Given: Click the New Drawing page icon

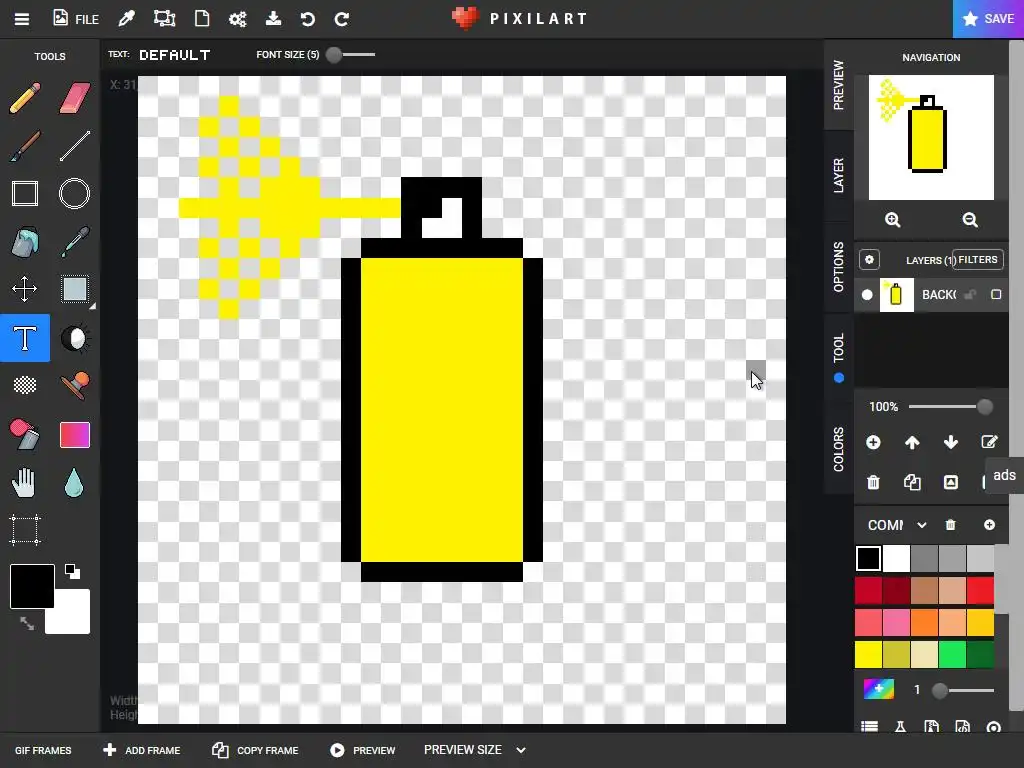Looking at the screenshot, I should pyautogui.click(x=202, y=18).
